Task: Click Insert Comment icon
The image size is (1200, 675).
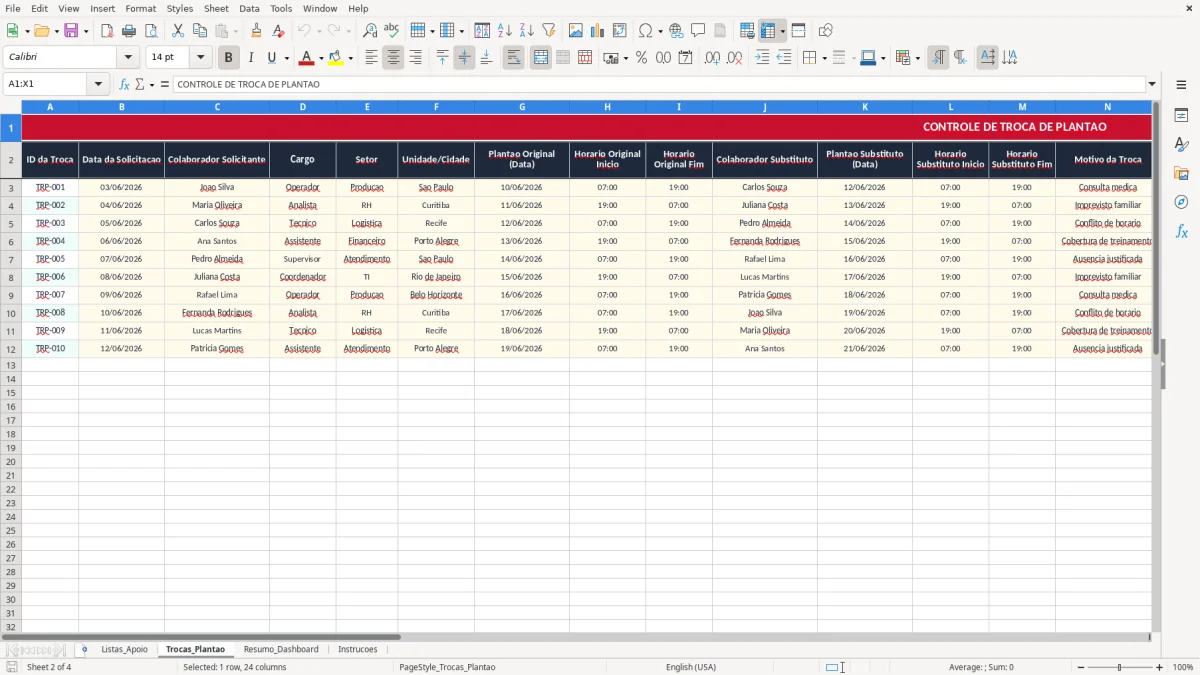Action: tap(698, 31)
